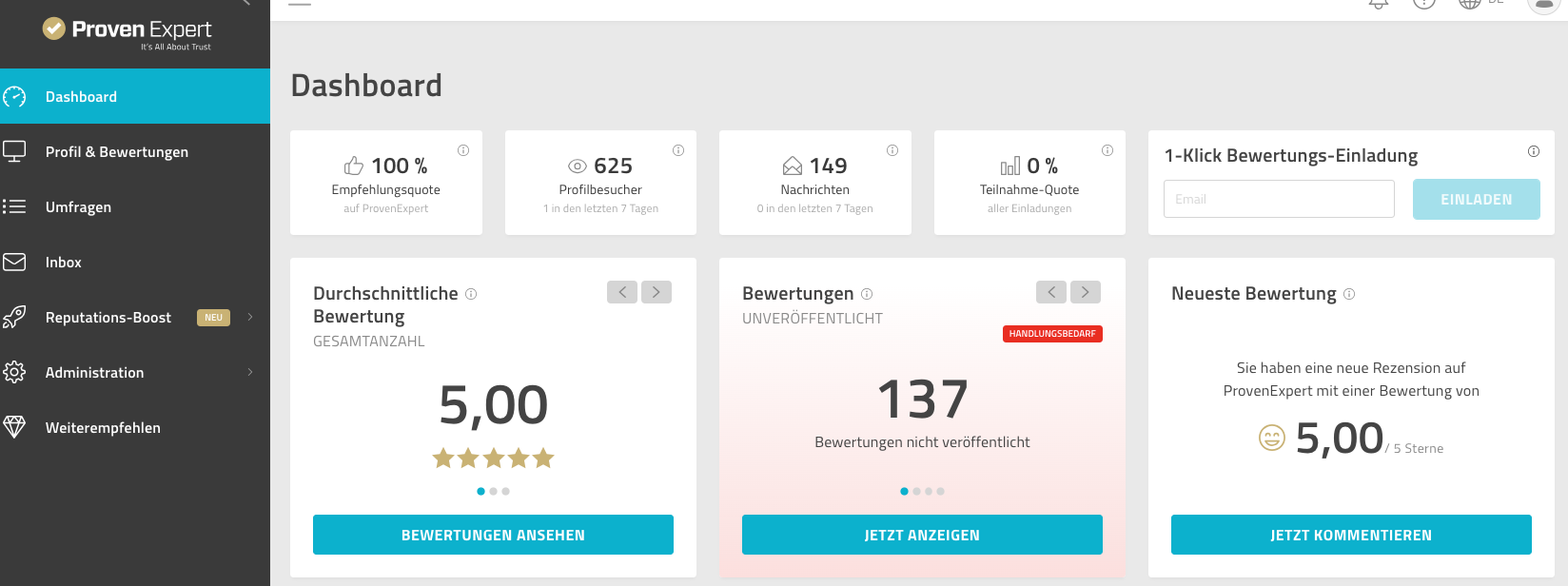Open the Umfragen sidebar item
1568x586 pixels.
135,206
